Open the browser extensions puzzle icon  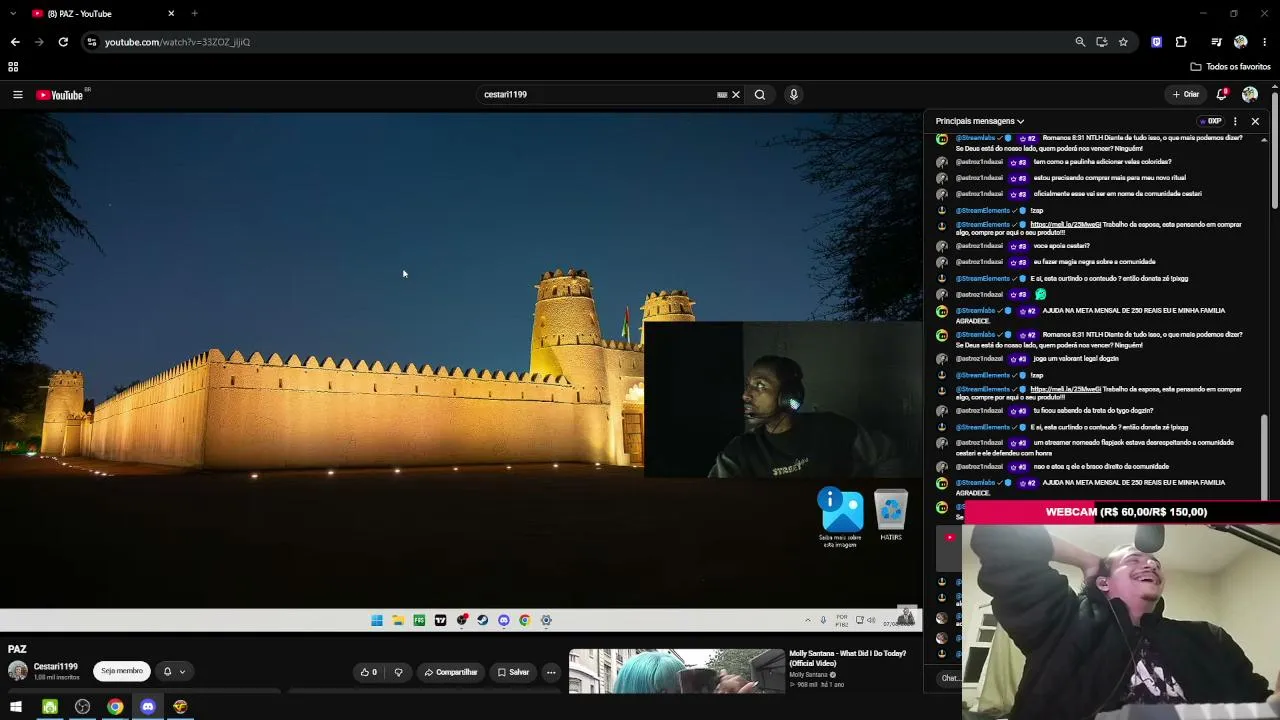[x=1181, y=42]
